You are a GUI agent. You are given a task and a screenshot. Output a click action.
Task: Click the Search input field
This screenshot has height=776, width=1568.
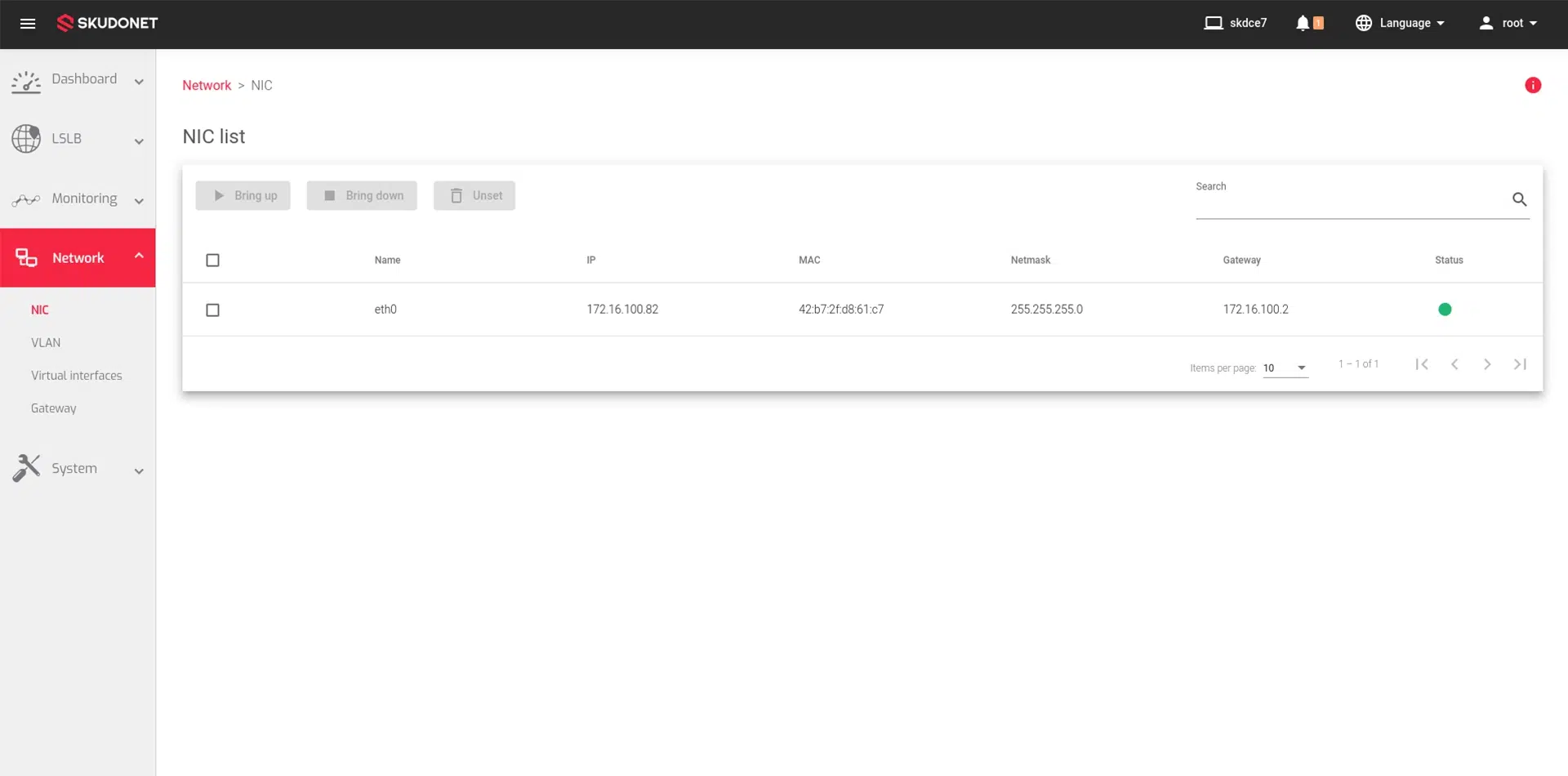click(x=1349, y=201)
